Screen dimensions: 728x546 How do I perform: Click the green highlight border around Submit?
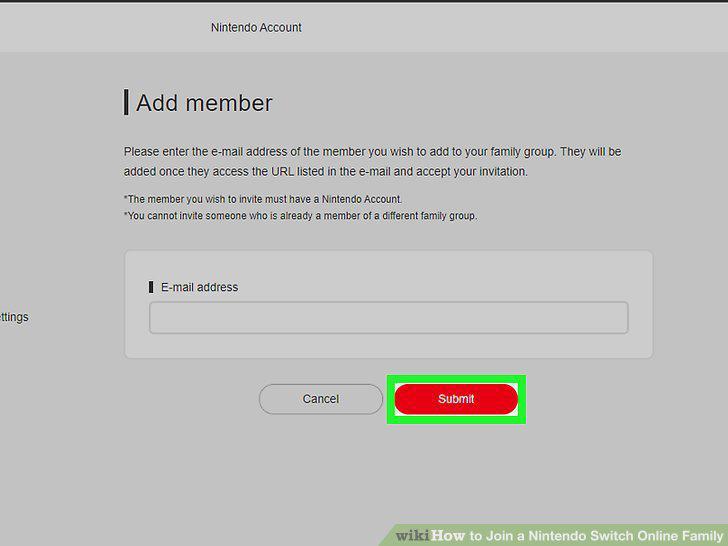pos(456,379)
